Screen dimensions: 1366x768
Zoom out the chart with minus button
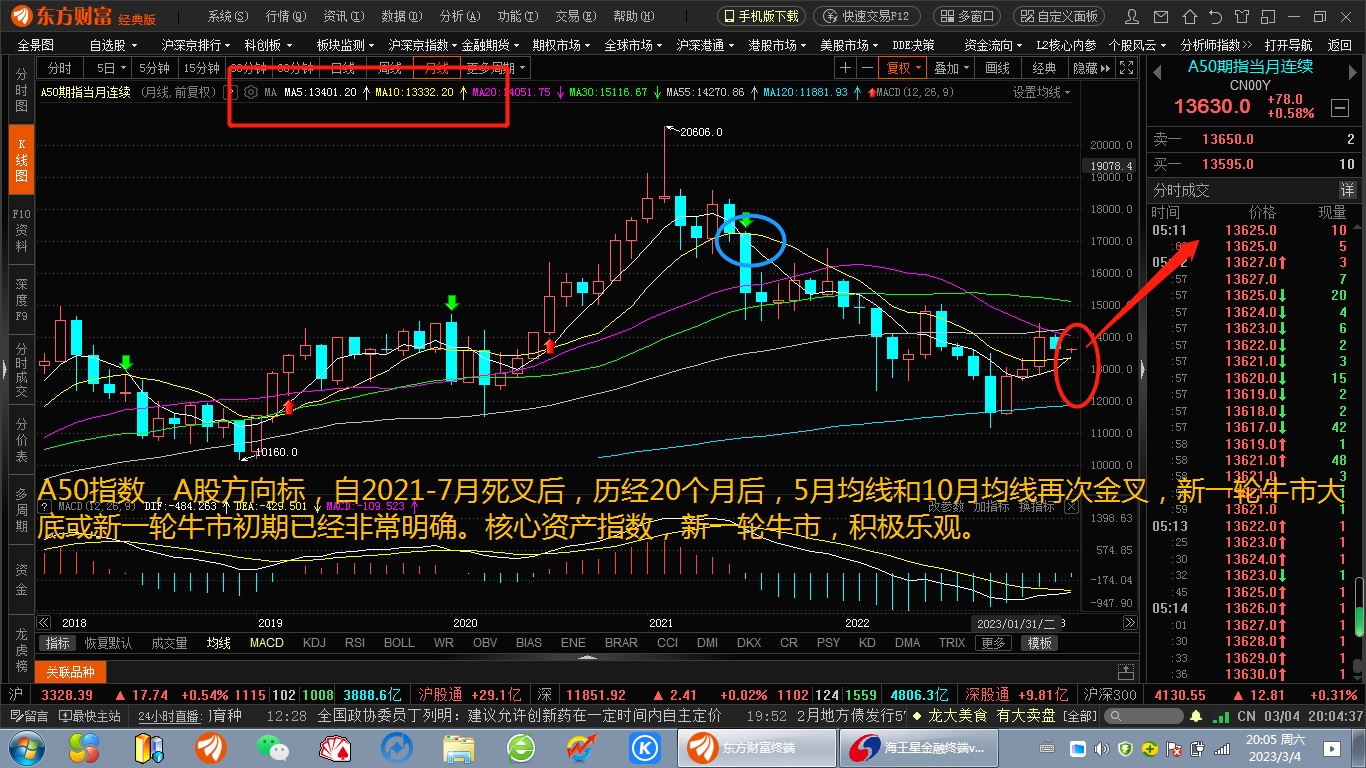pos(867,68)
